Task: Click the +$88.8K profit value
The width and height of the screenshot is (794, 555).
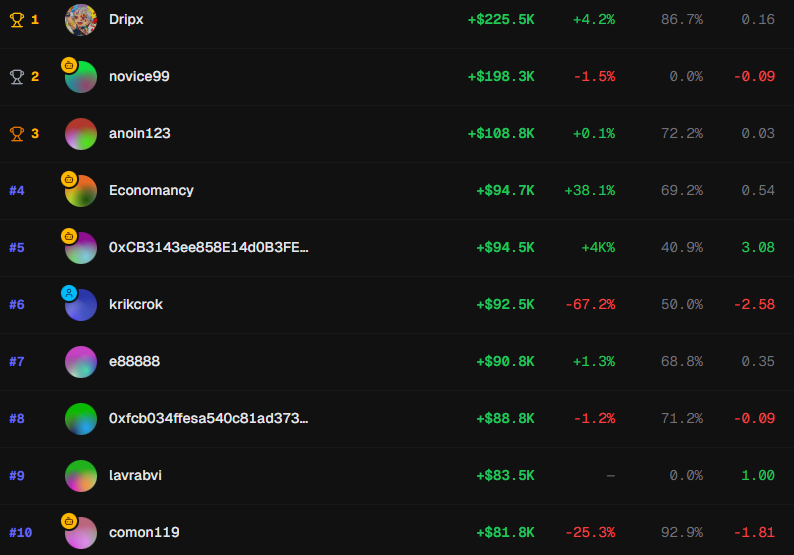Action: tap(505, 418)
